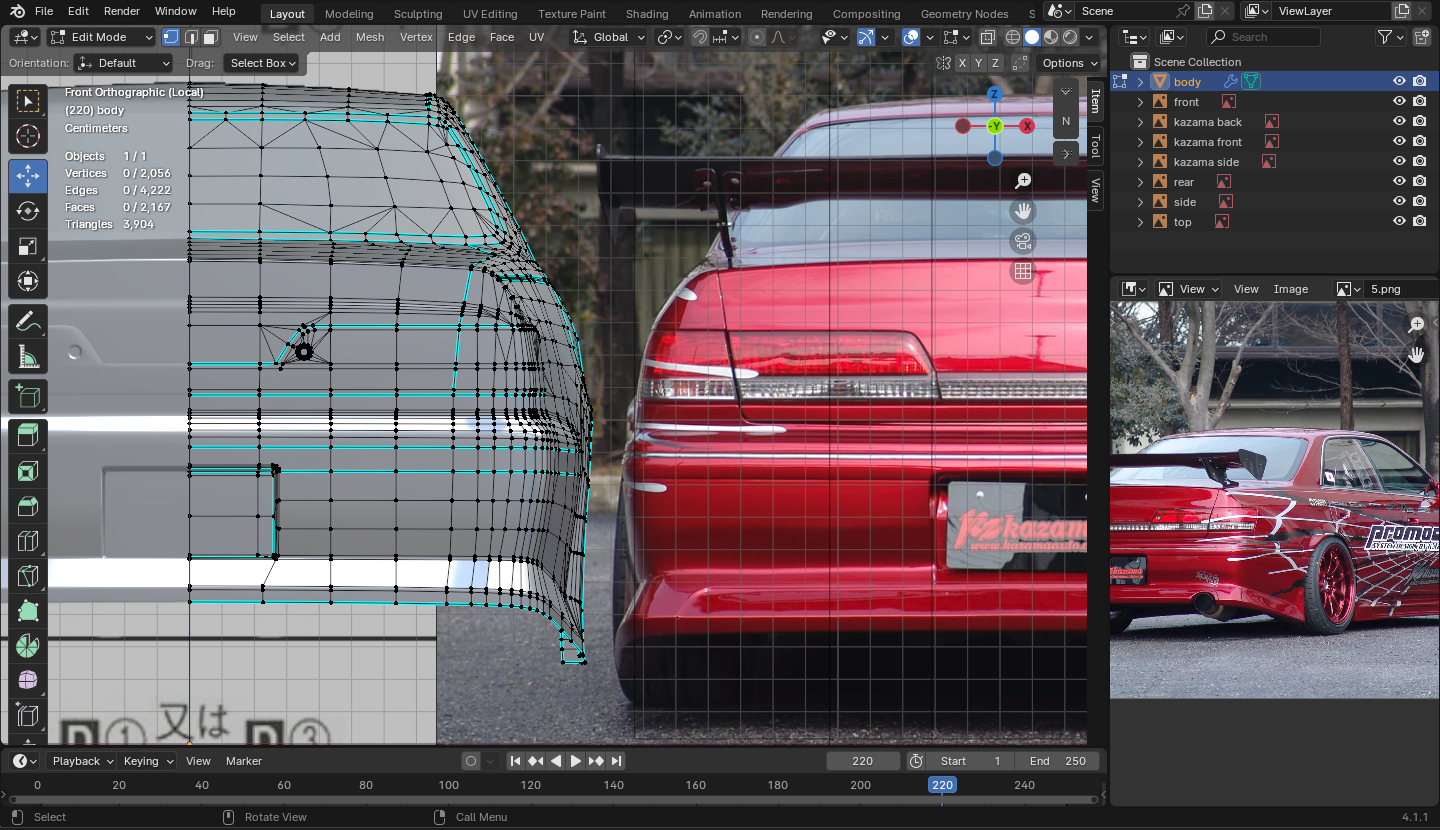Select the Move tool in toolbar
The height and width of the screenshot is (830, 1440).
coord(28,176)
